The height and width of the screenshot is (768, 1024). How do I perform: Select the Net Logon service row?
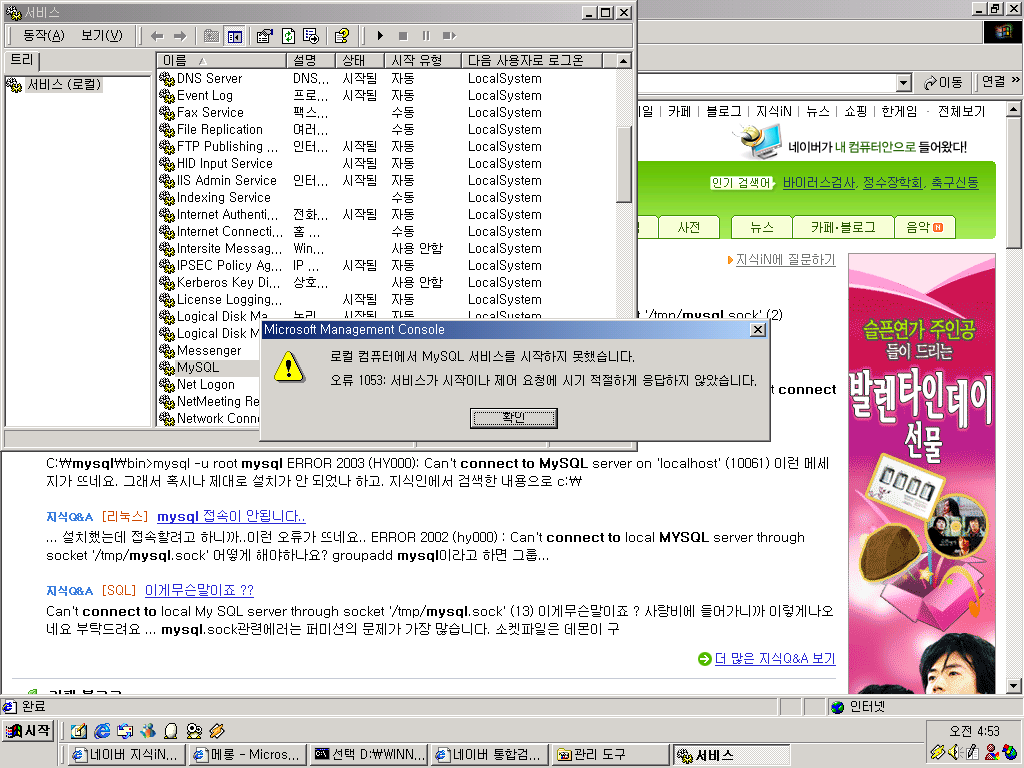[209, 385]
